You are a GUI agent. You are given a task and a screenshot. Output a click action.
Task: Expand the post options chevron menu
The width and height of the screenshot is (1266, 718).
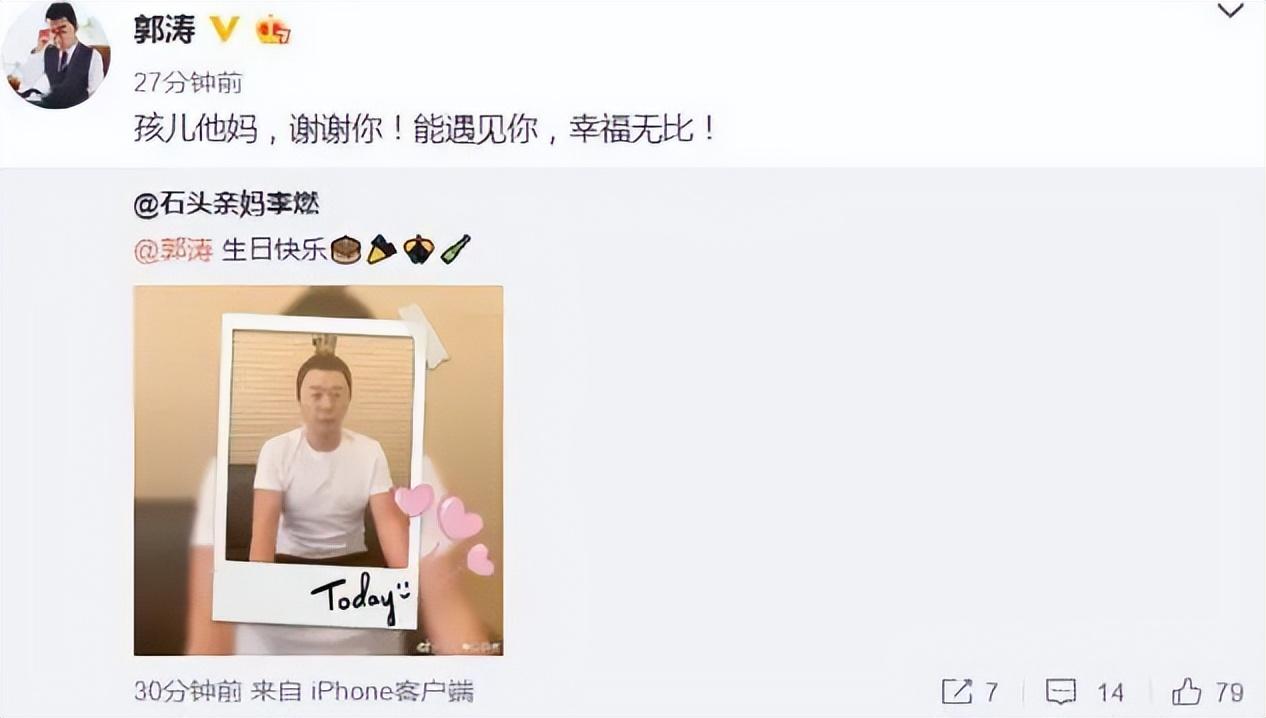(x=1230, y=12)
